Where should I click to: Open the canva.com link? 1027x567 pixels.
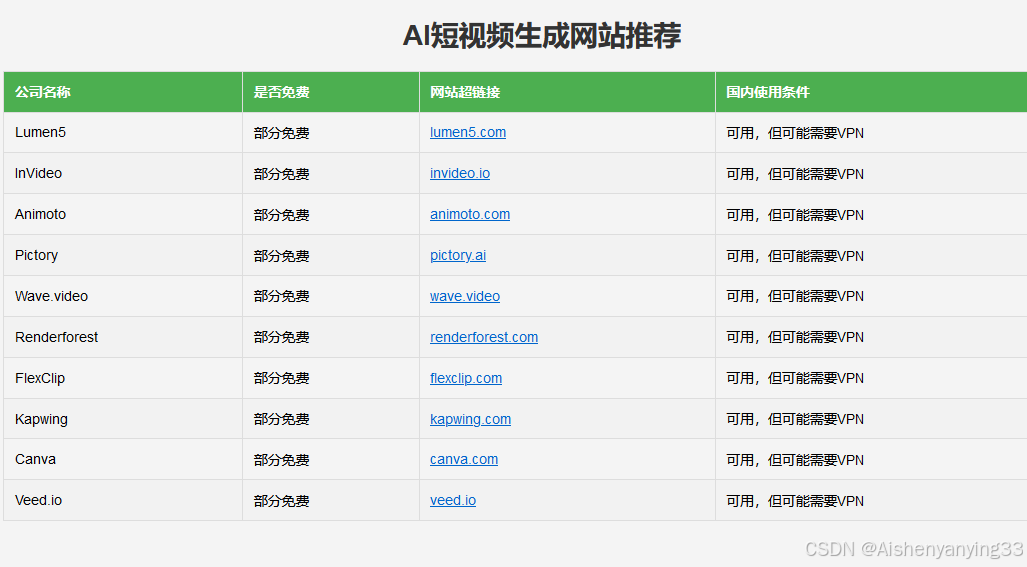464,460
